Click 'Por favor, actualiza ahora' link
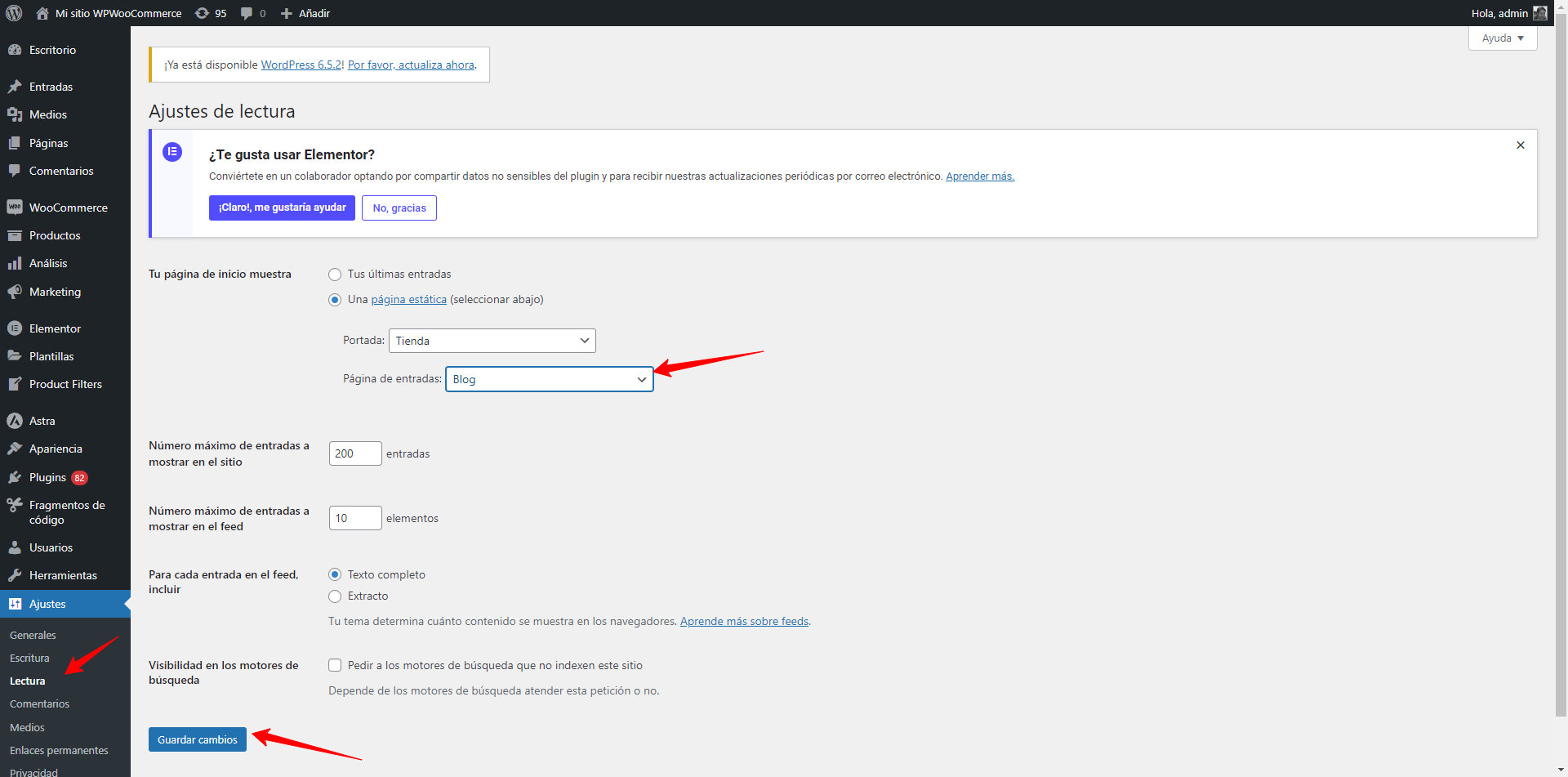The width and height of the screenshot is (1568, 777). coord(411,65)
